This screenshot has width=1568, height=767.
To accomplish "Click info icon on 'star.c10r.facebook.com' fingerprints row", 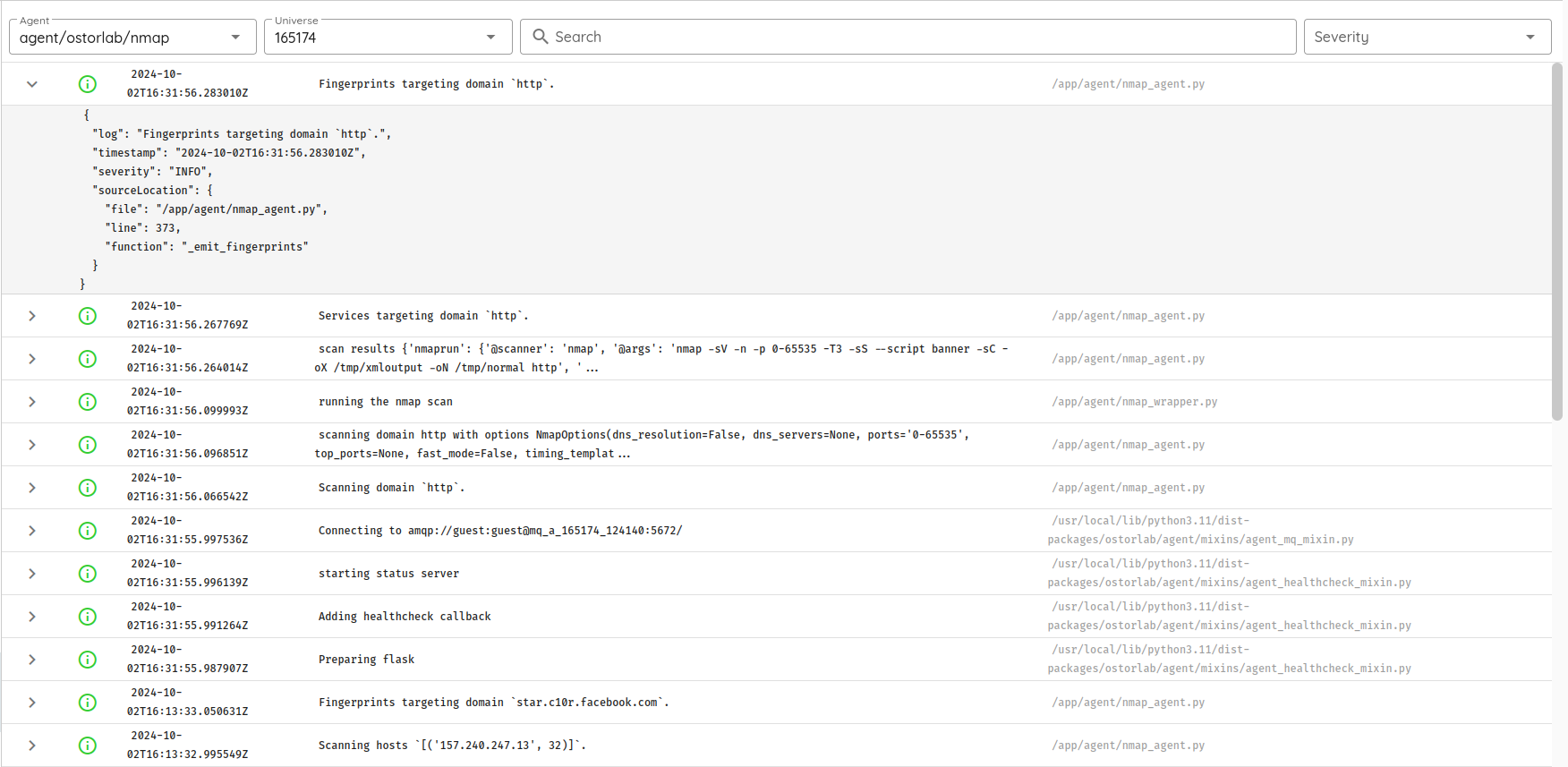I will (x=88, y=703).
